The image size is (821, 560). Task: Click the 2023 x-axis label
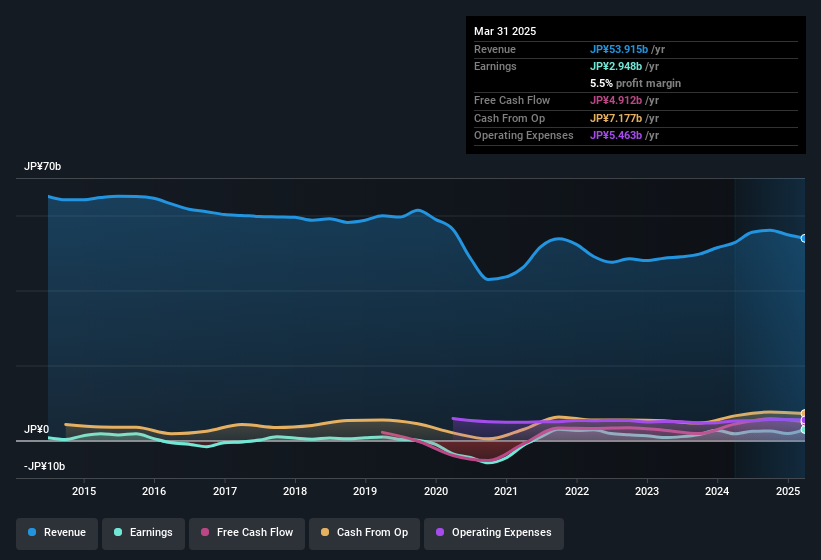(x=647, y=491)
